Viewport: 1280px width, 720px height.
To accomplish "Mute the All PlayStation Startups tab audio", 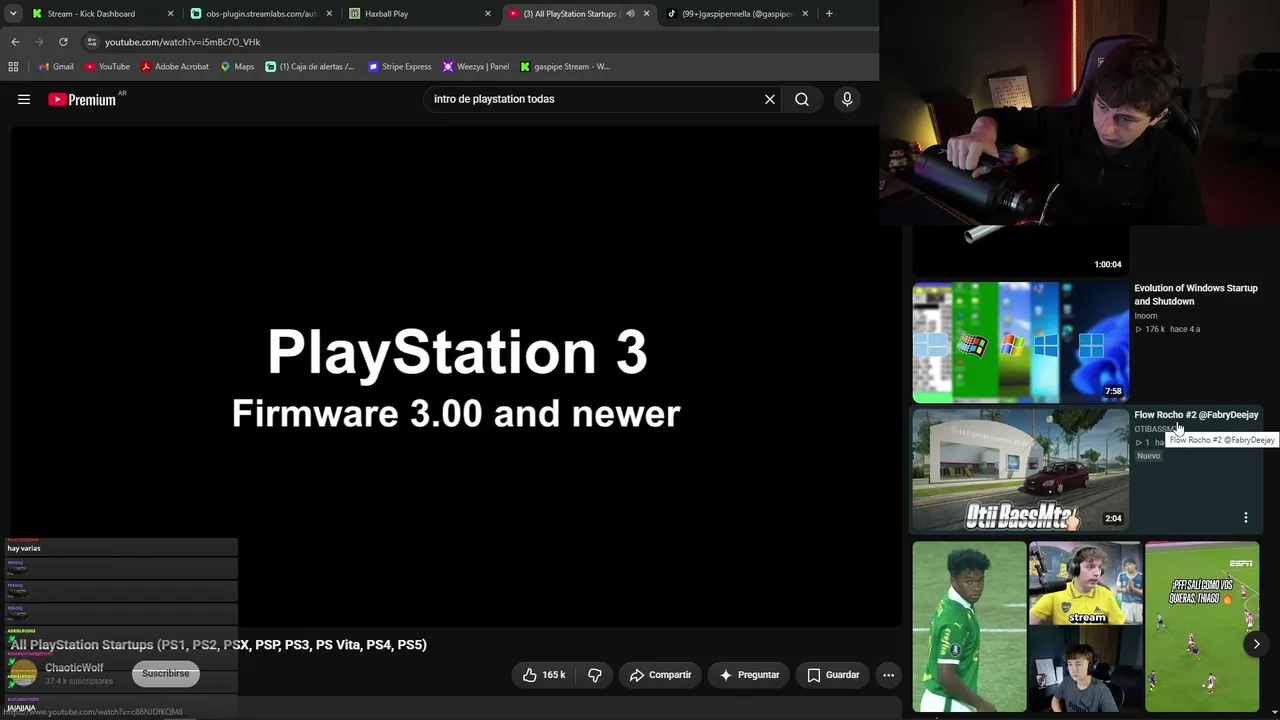I will pyautogui.click(x=630, y=14).
